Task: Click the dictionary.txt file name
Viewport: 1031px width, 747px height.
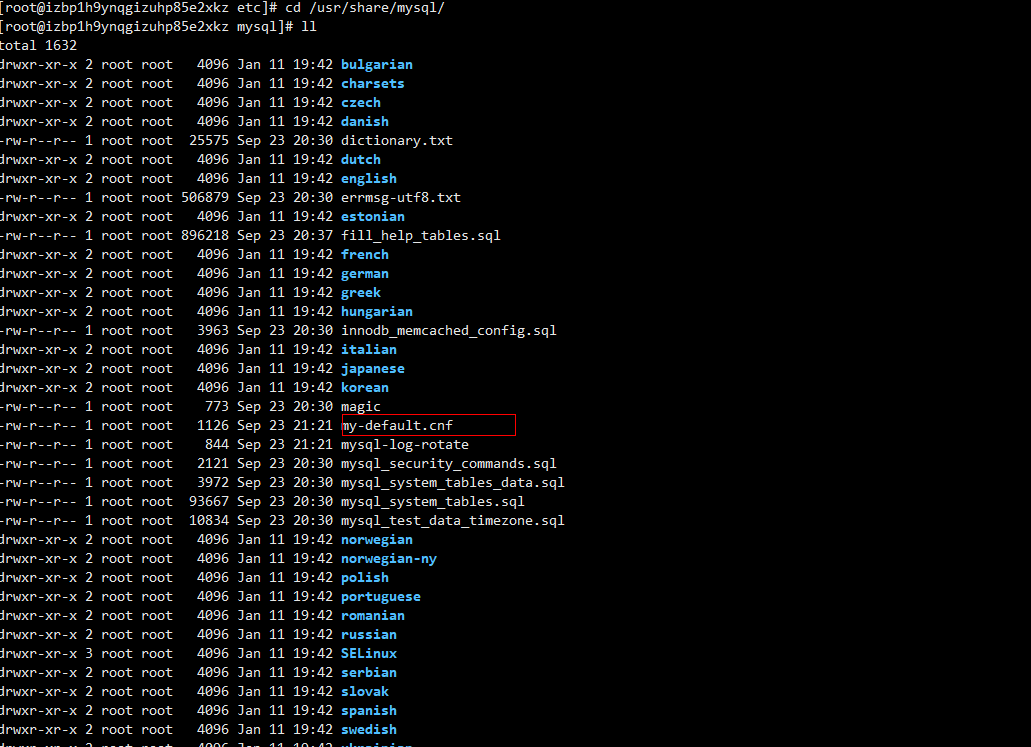Action: tap(397, 141)
